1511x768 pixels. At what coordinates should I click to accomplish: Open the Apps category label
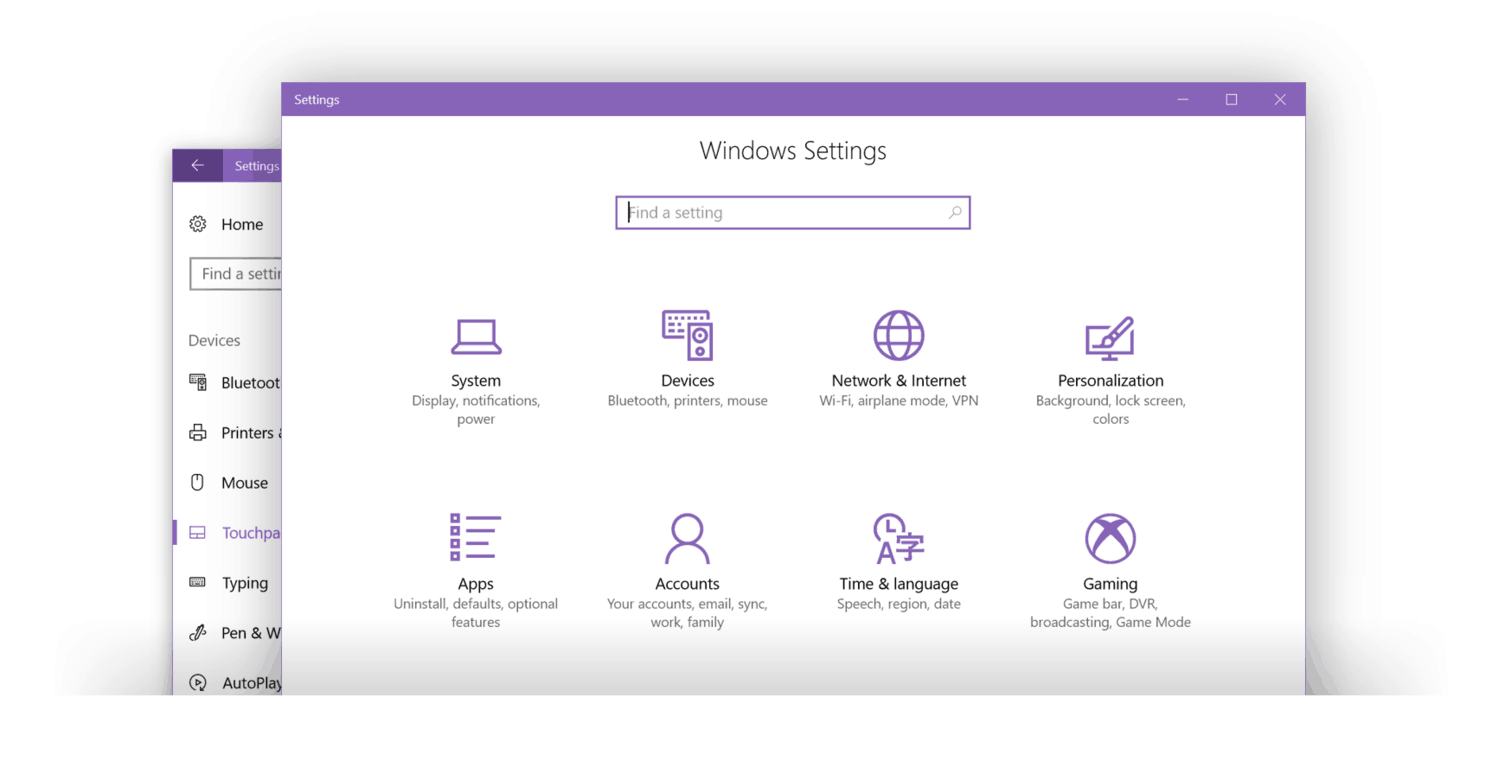(476, 584)
